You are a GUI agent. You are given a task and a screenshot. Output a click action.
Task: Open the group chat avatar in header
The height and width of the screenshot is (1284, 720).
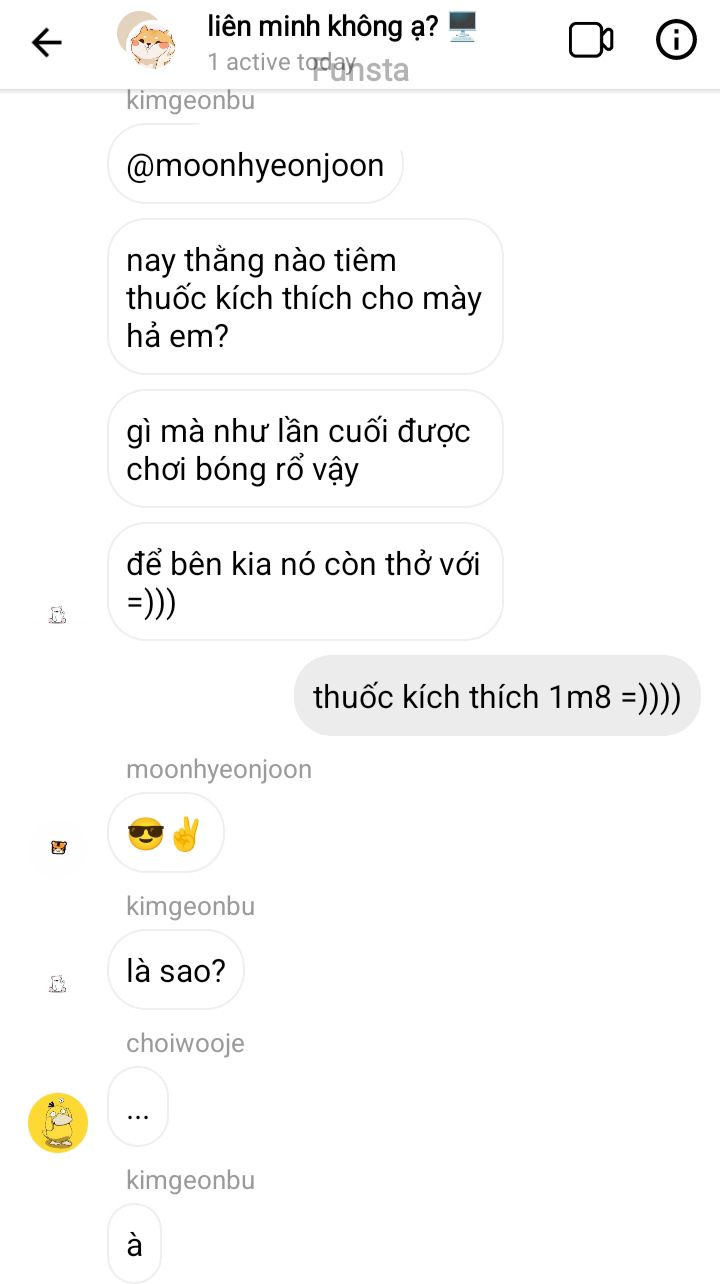point(148,40)
